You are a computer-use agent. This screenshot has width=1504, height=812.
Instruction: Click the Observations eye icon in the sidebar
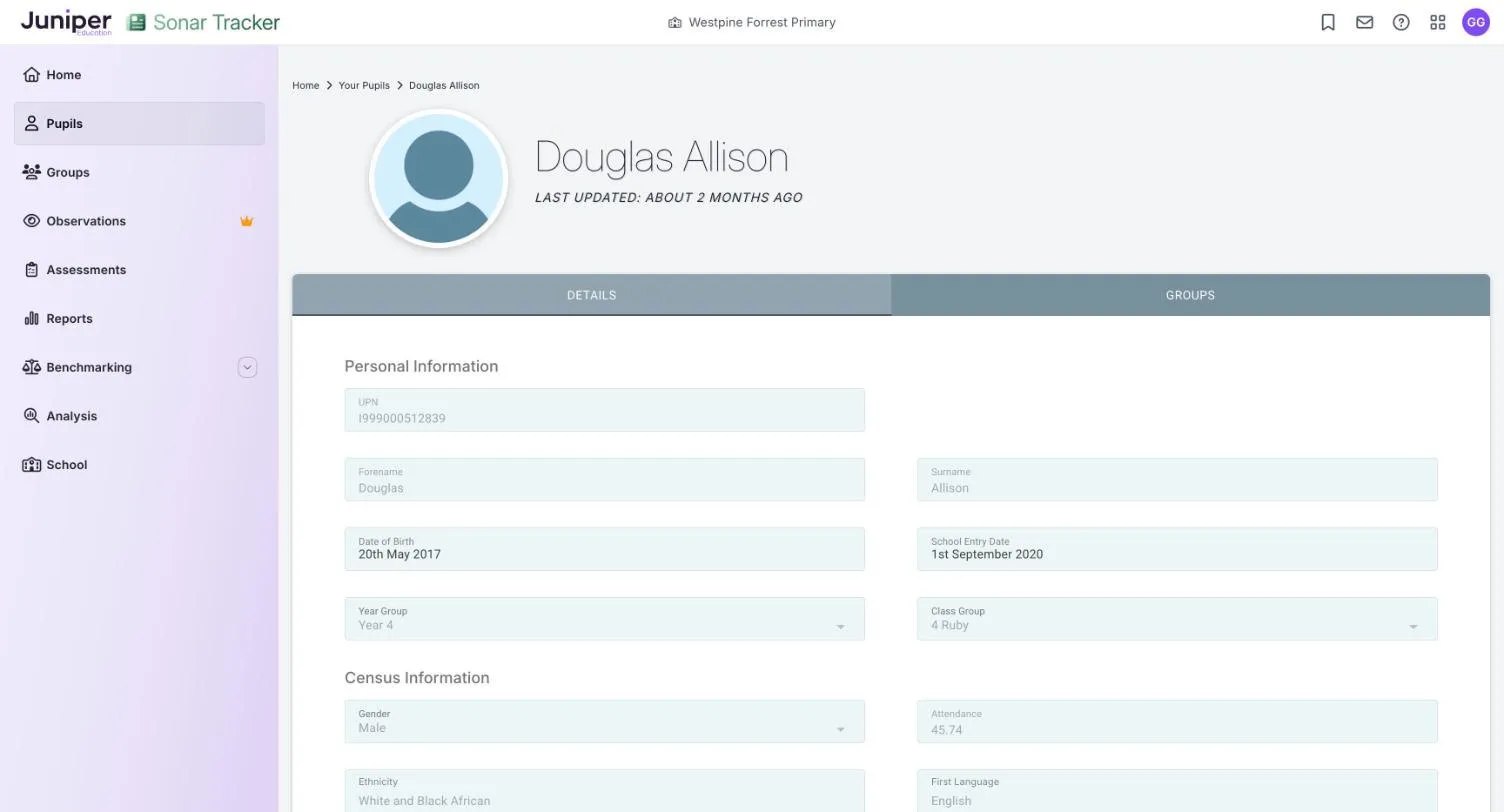[31, 221]
